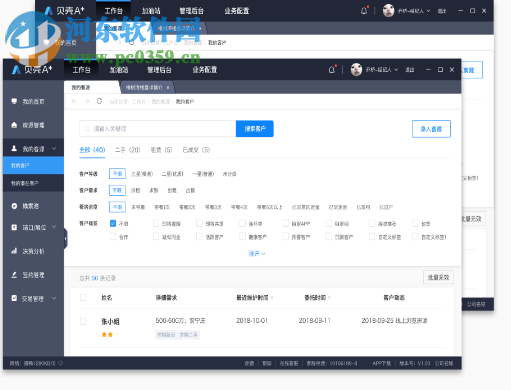
Task: Click the bell icon in the back window
Action: [364, 11]
